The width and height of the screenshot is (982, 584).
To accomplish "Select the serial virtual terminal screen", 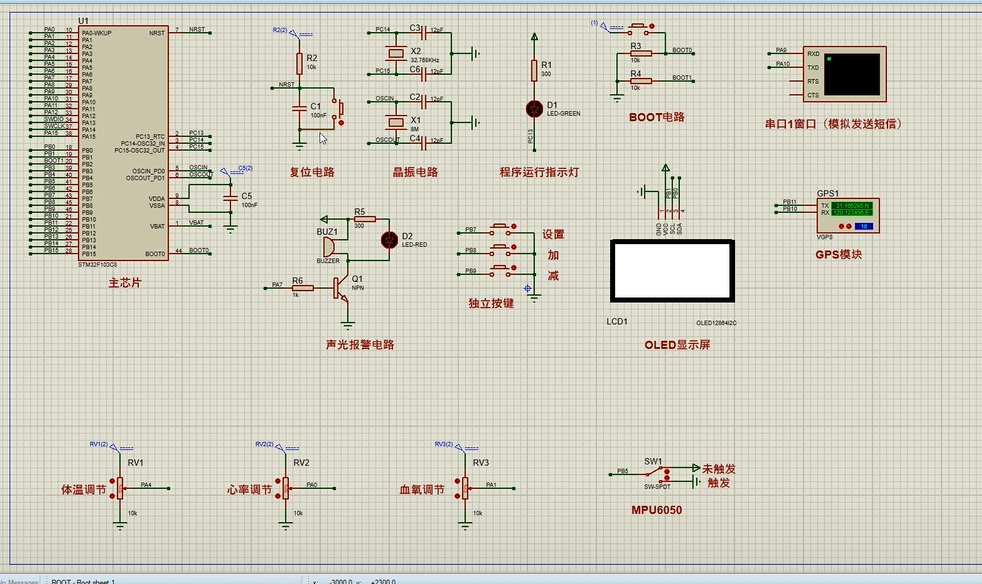I will 851,74.
